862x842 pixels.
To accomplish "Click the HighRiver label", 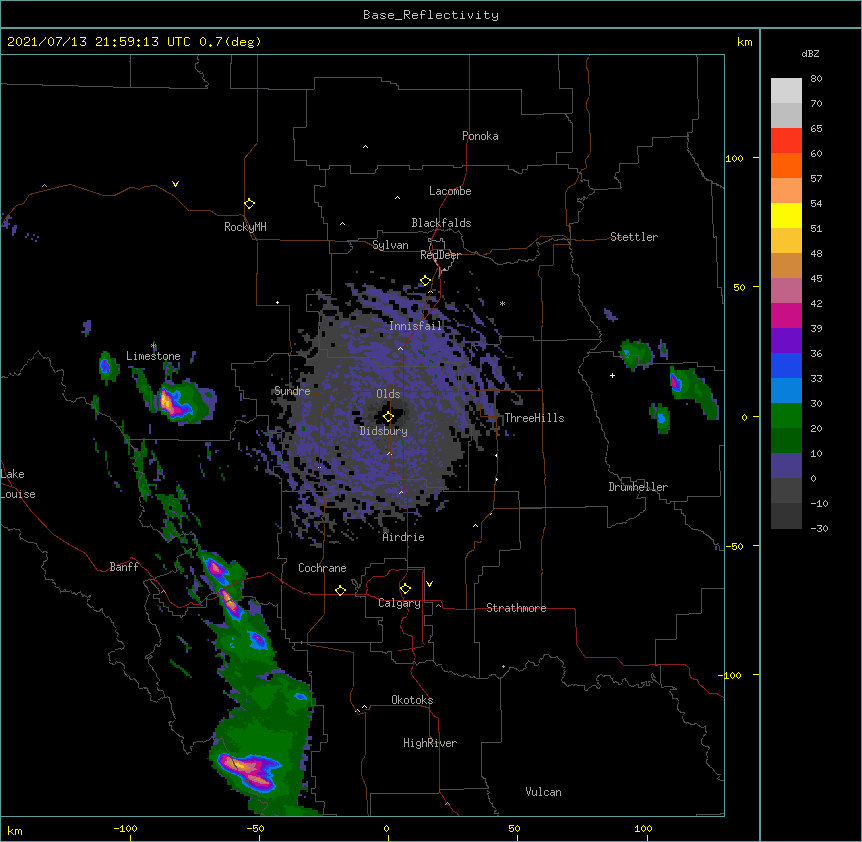I will point(430,743).
